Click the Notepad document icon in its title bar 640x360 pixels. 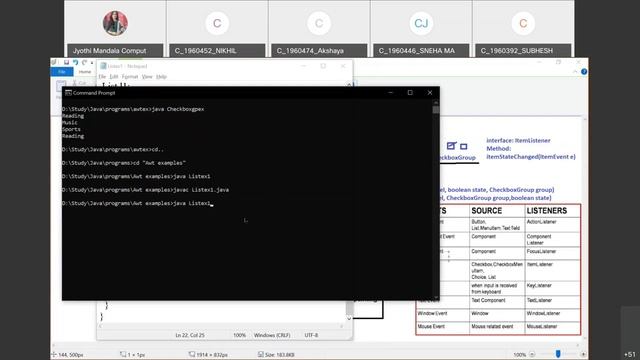[x=103, y=66]
